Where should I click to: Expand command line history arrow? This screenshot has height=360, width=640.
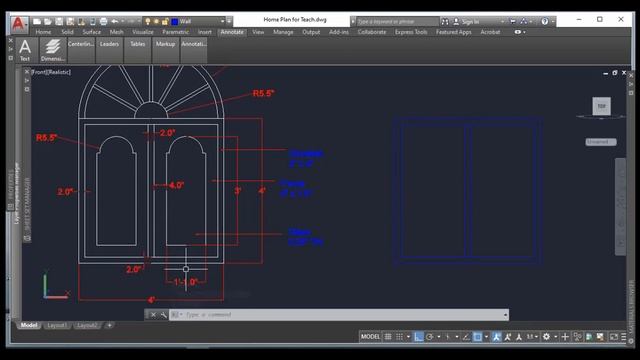point(505,315)
